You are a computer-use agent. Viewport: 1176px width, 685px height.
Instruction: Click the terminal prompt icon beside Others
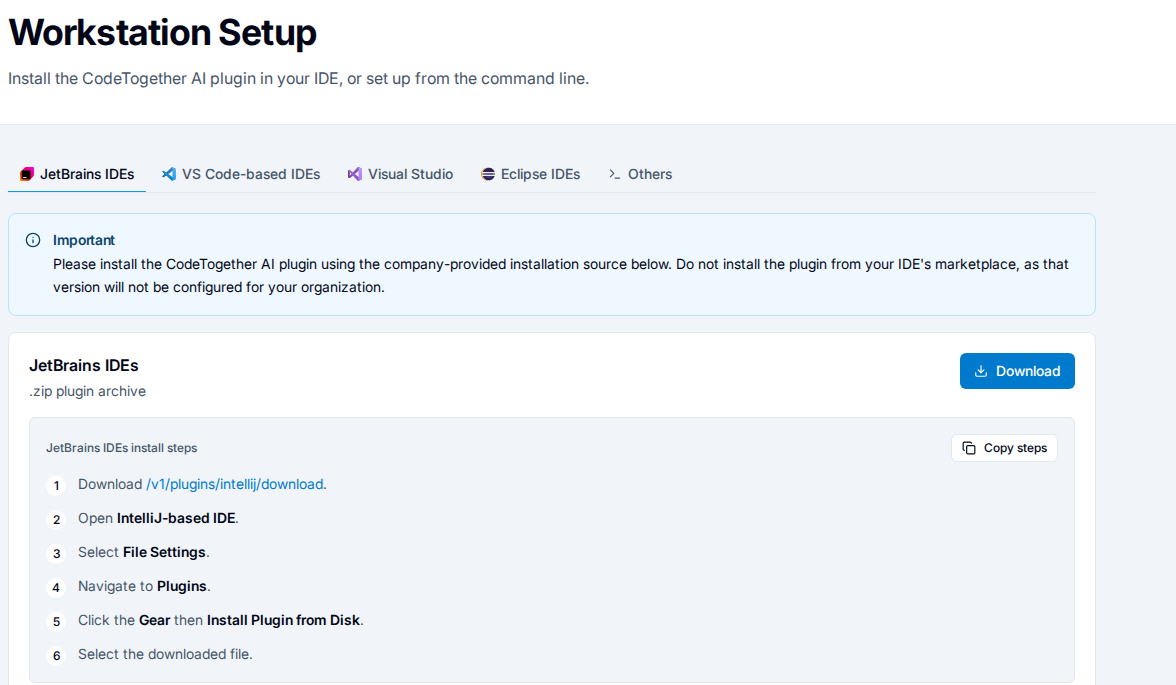[x=614, y=174]
